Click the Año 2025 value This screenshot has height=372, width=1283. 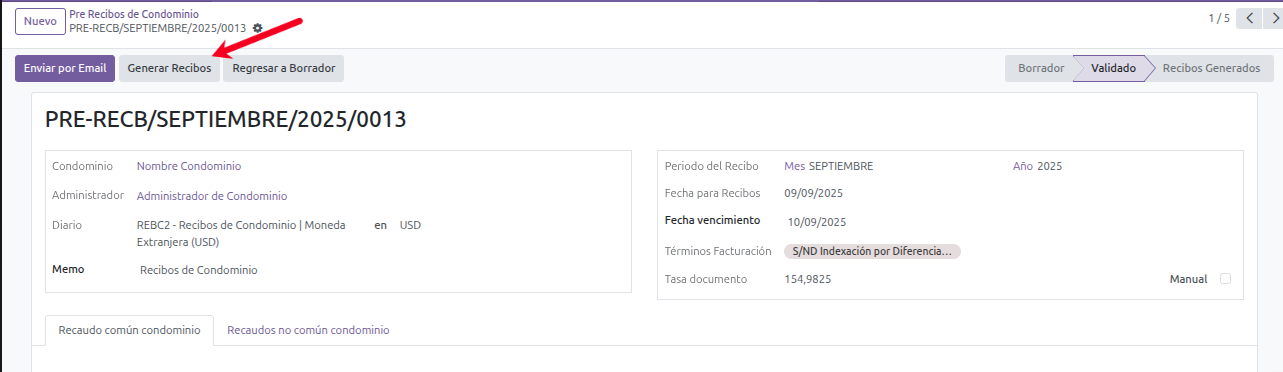pyautogui.click(x=1050, y=166)
